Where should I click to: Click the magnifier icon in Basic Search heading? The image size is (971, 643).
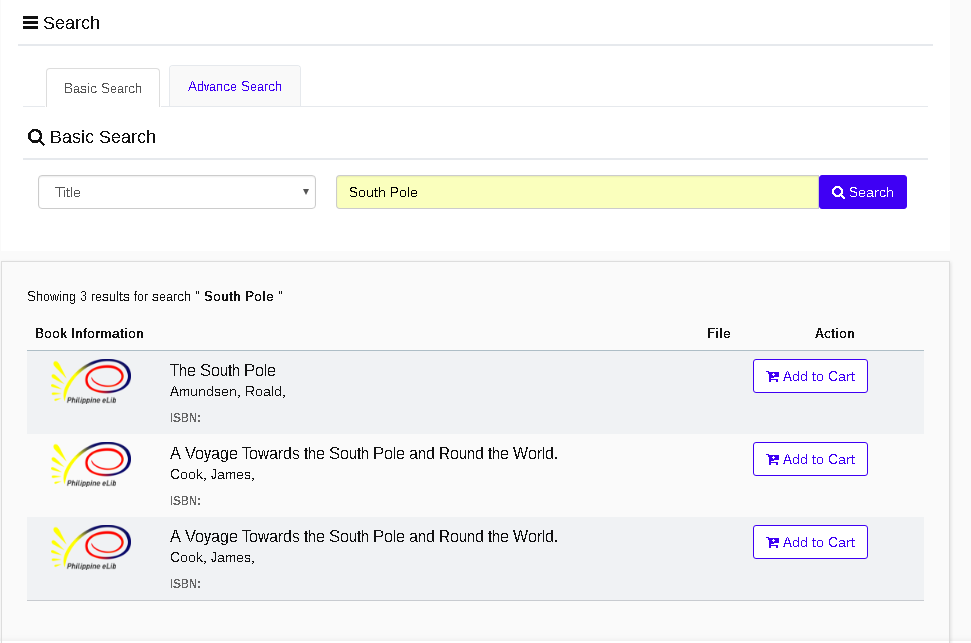[36, 138]
